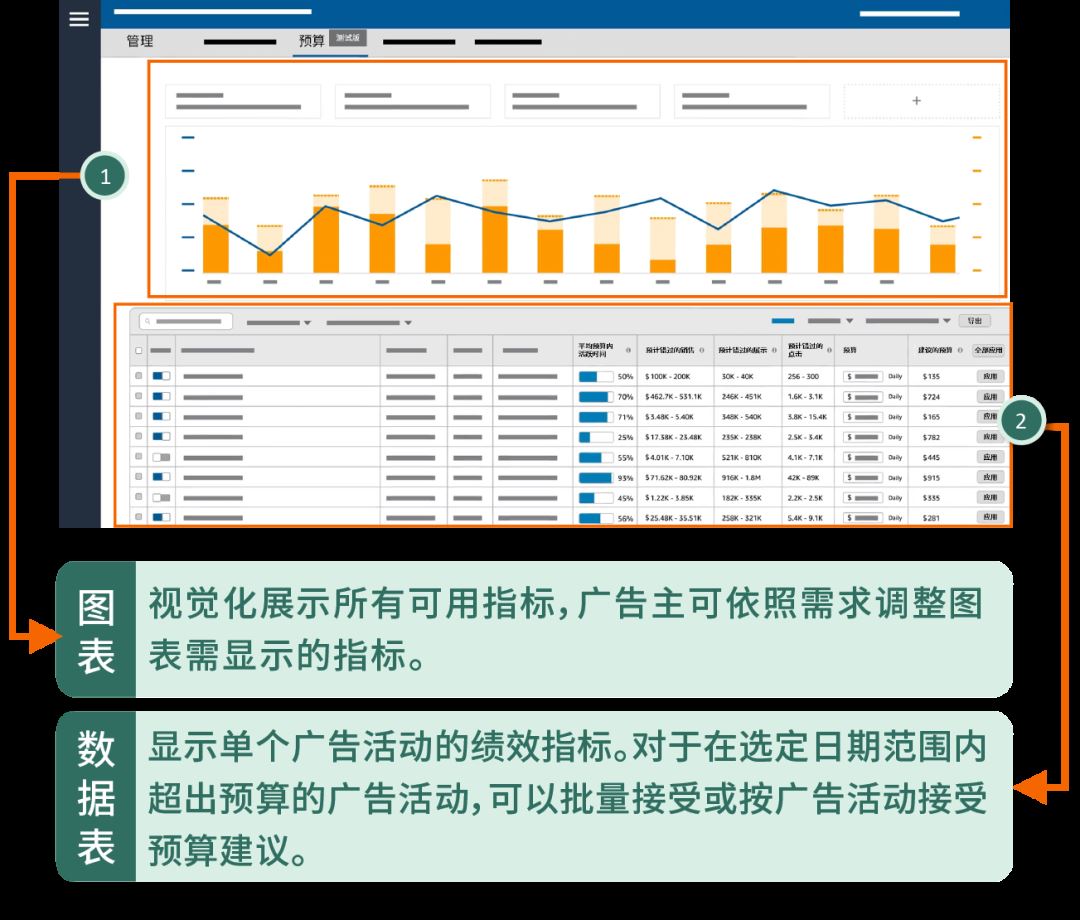Click info icon beside 预计错过的销售 header
This screenshot has height=920, width=1080.
(702, 351)
